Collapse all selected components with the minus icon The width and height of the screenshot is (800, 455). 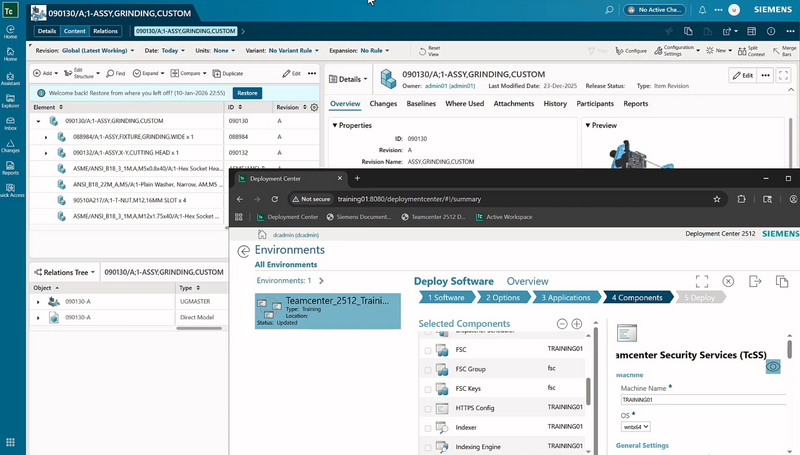(562, 324)
